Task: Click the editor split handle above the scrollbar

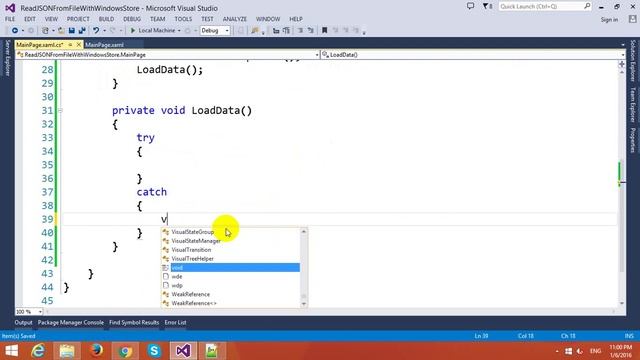Action: point(622,64)
